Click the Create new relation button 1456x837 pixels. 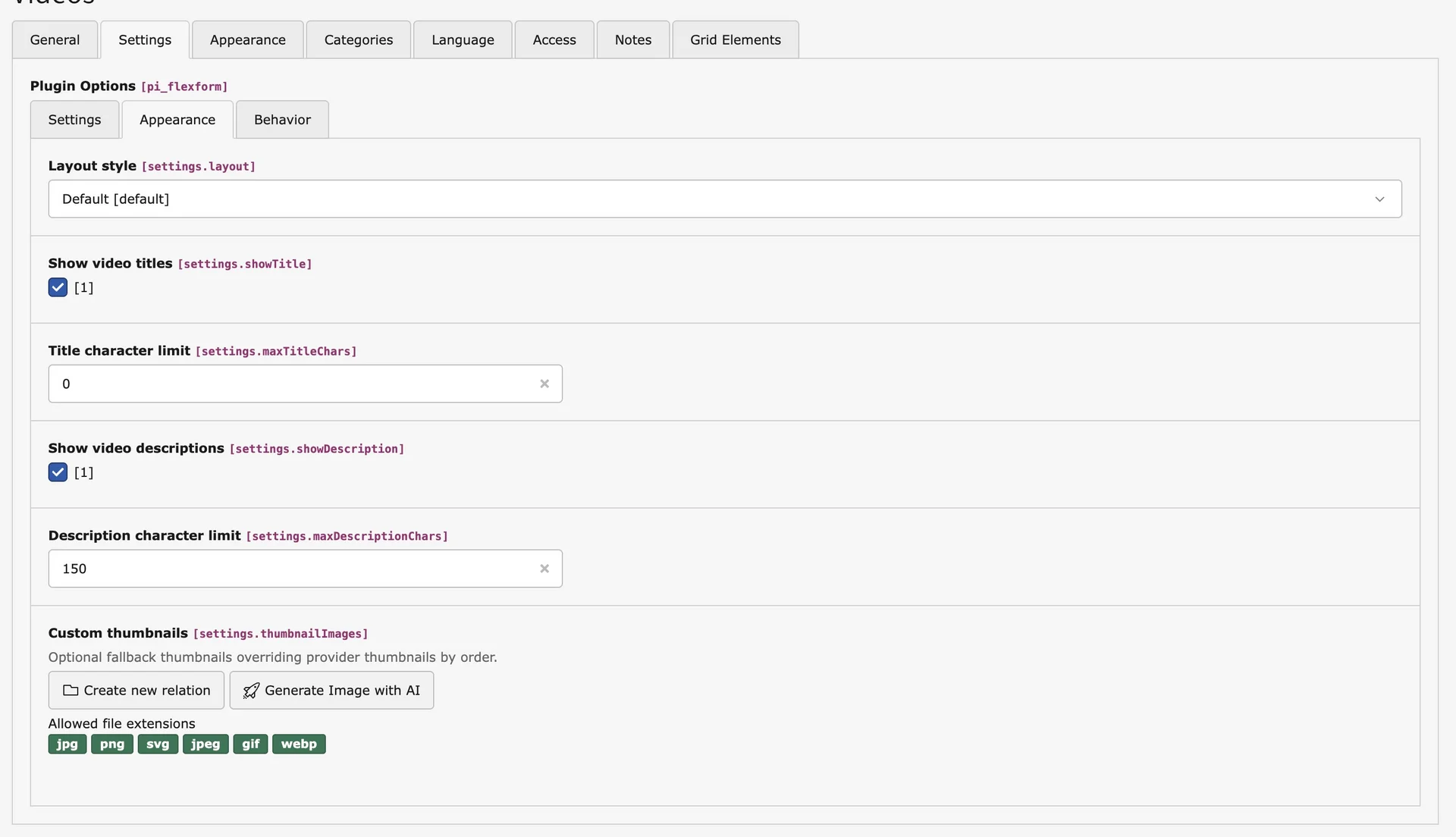click(136, 690)
